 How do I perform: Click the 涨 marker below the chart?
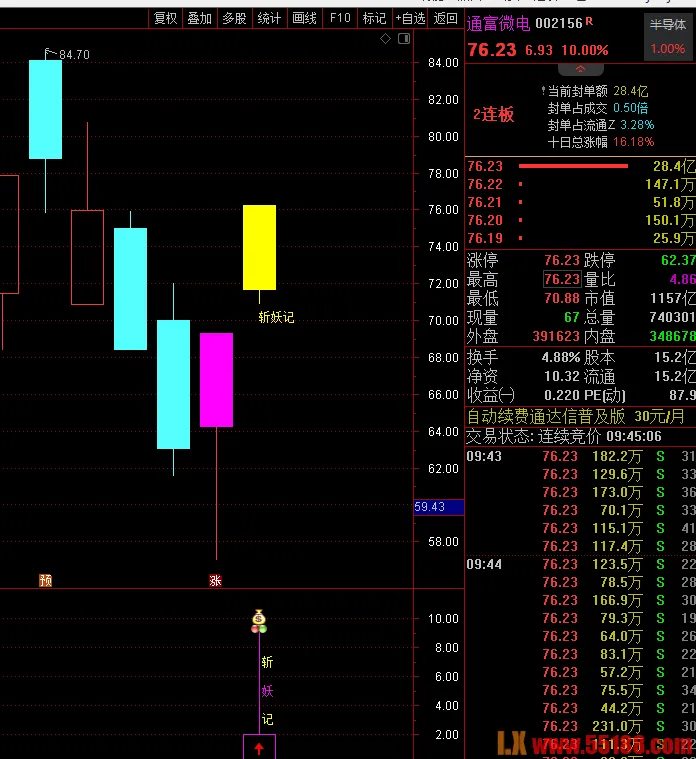215,580
